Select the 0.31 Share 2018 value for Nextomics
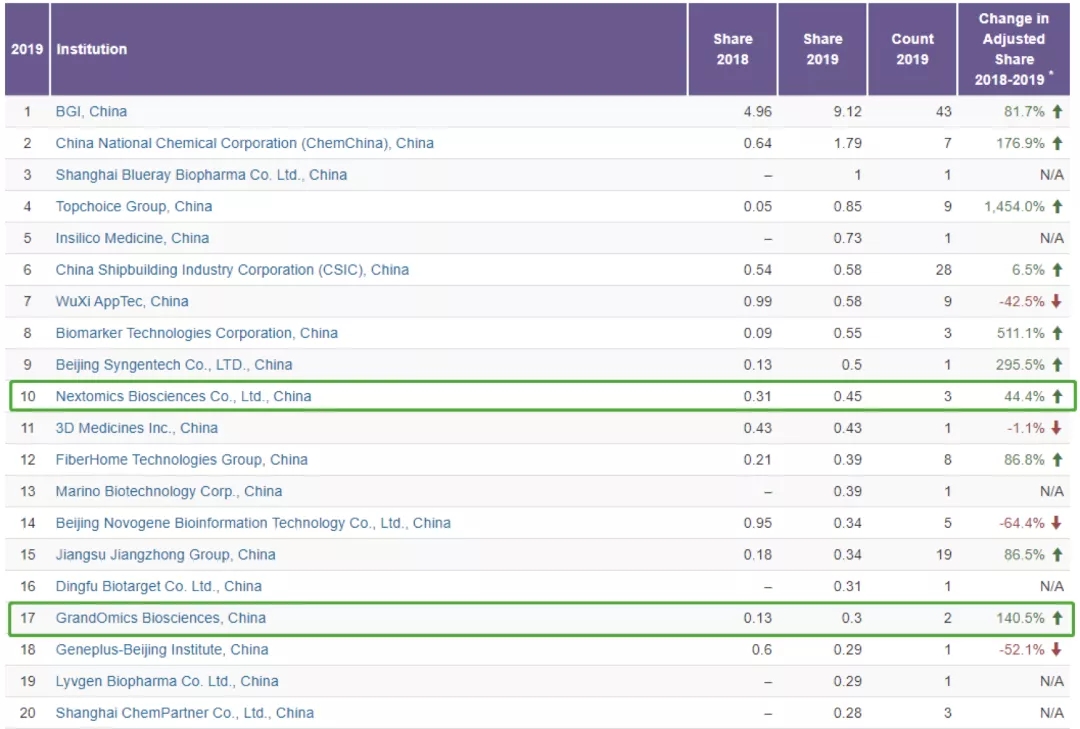The image size is (1080, 729). pos(758,397)
